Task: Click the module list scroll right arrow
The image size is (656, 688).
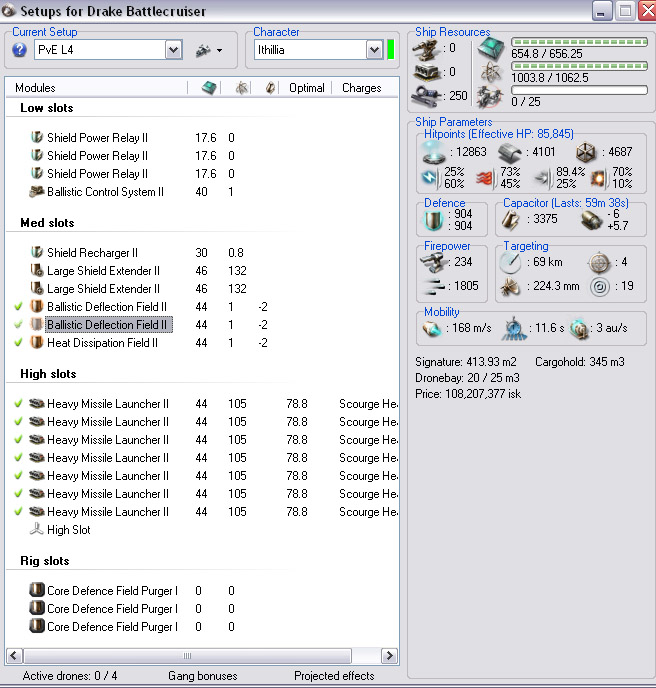Action: 389,656
